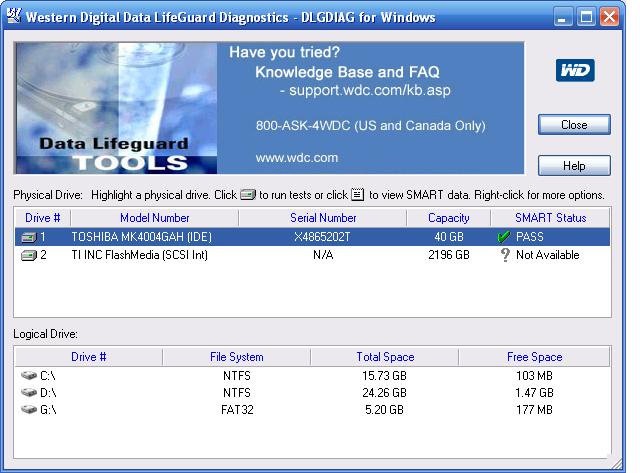Image resolution: width=640 pixels, height=473 pixels.
Task: Open Help
Action: pos(574,165)
